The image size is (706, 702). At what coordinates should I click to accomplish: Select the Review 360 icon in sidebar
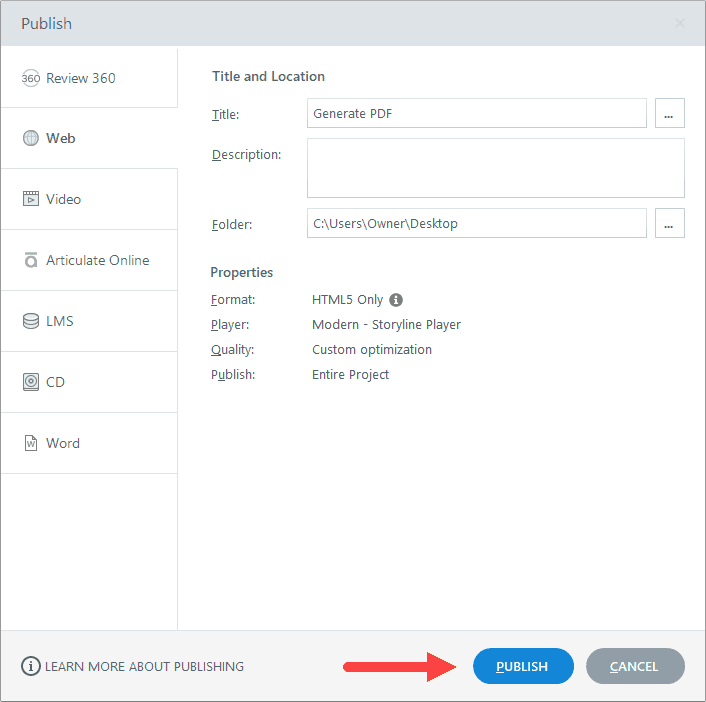[x=31, y=78]
